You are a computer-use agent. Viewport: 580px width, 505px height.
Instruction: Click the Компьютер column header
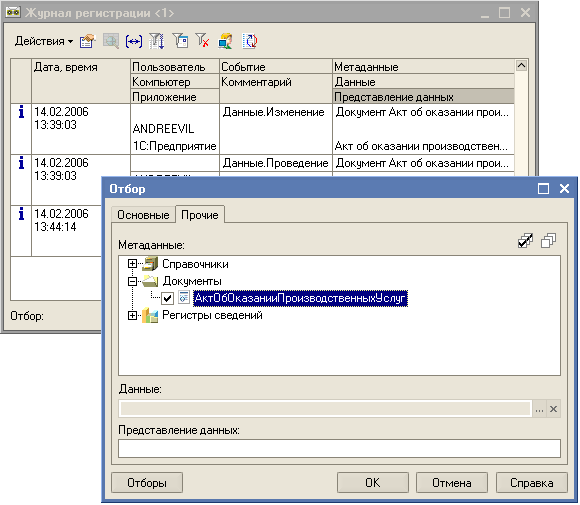[x=175, y=81]
